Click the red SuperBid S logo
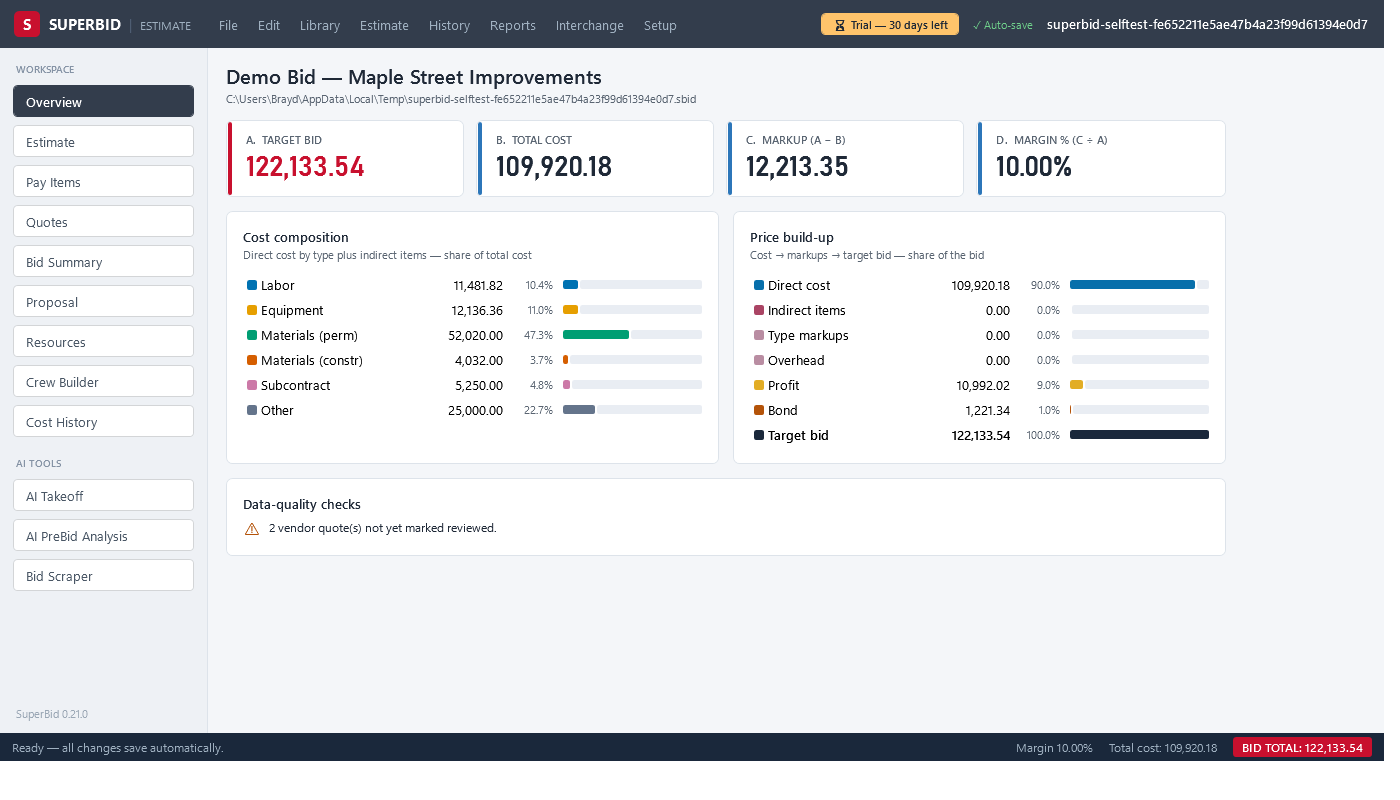Viewport: 1400px width, 800px height. click(x=27, y=25)
